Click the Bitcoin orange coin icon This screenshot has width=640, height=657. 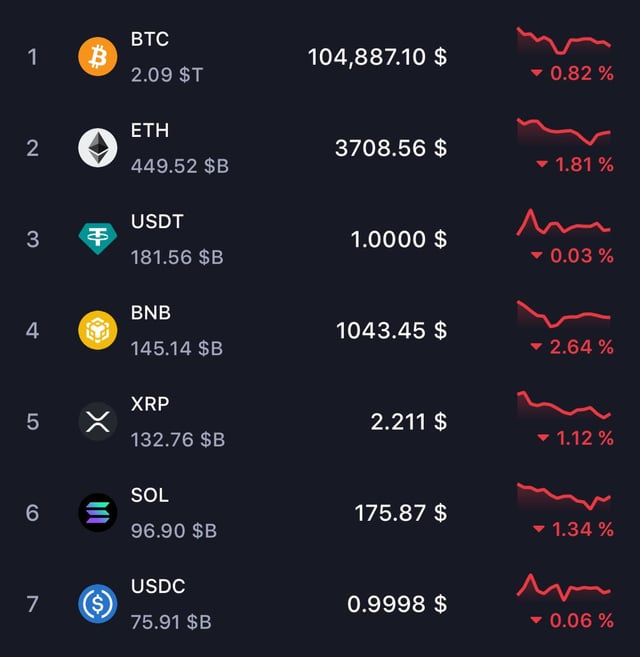pyautogui.click(x=97, y=57)
